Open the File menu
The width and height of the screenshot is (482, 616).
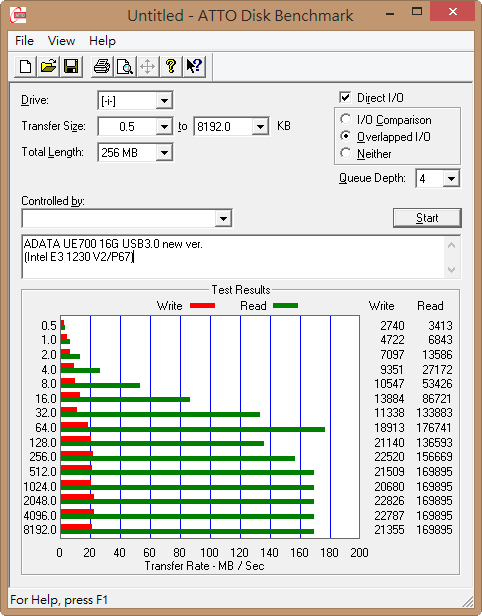[x=24, y=41]
